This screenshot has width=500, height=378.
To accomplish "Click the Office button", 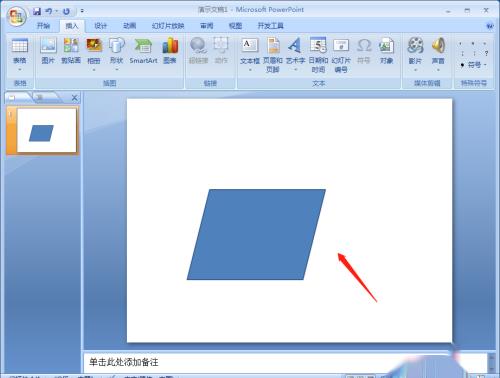I will point(17,17).
